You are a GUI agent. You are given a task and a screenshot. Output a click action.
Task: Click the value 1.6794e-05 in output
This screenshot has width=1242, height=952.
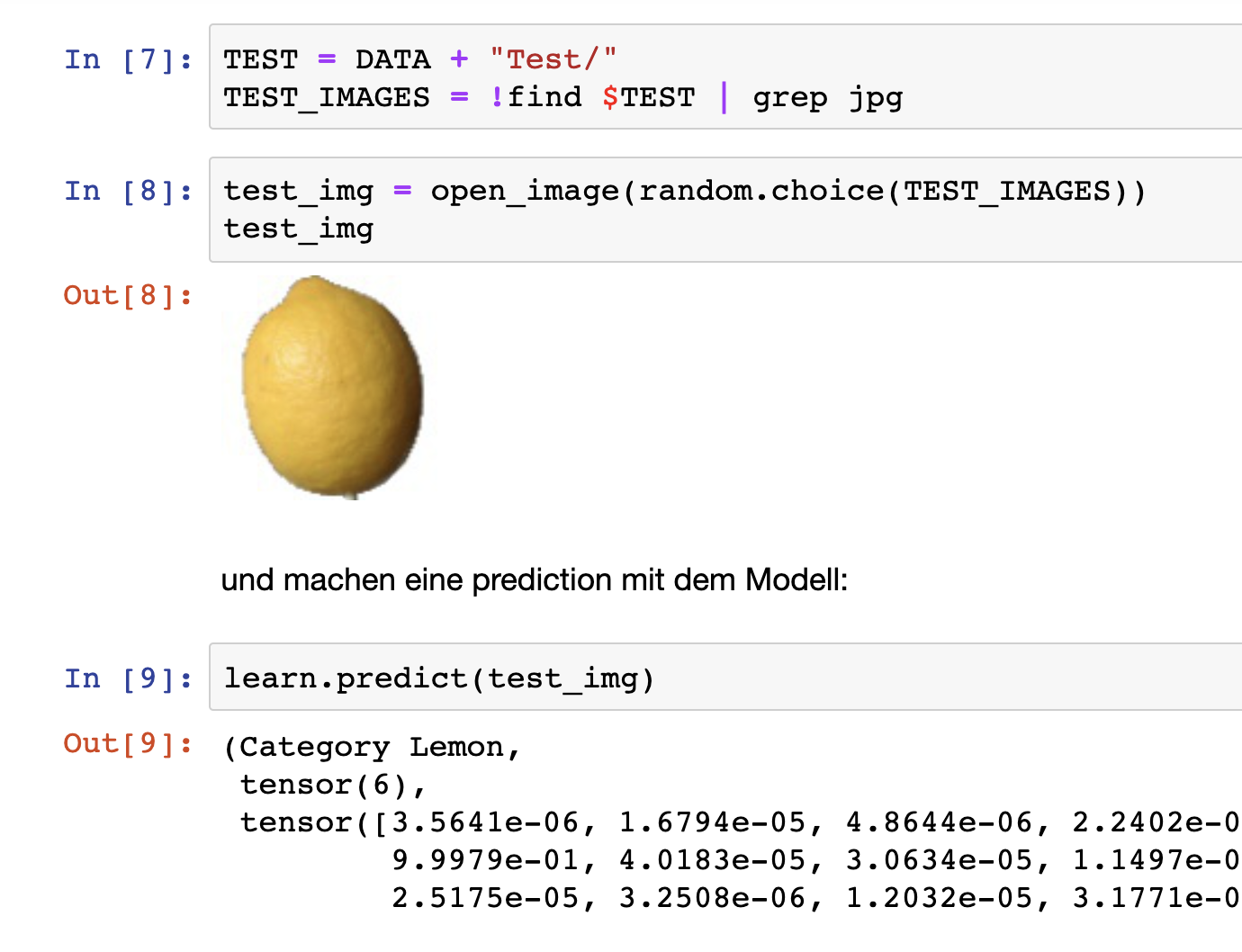tap(714, 822)
